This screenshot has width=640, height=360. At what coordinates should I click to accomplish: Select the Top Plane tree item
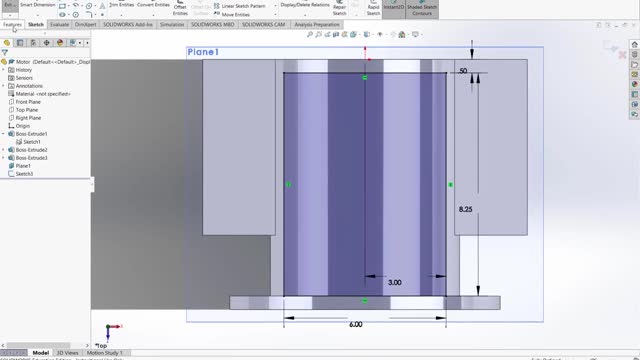[27, 110]
